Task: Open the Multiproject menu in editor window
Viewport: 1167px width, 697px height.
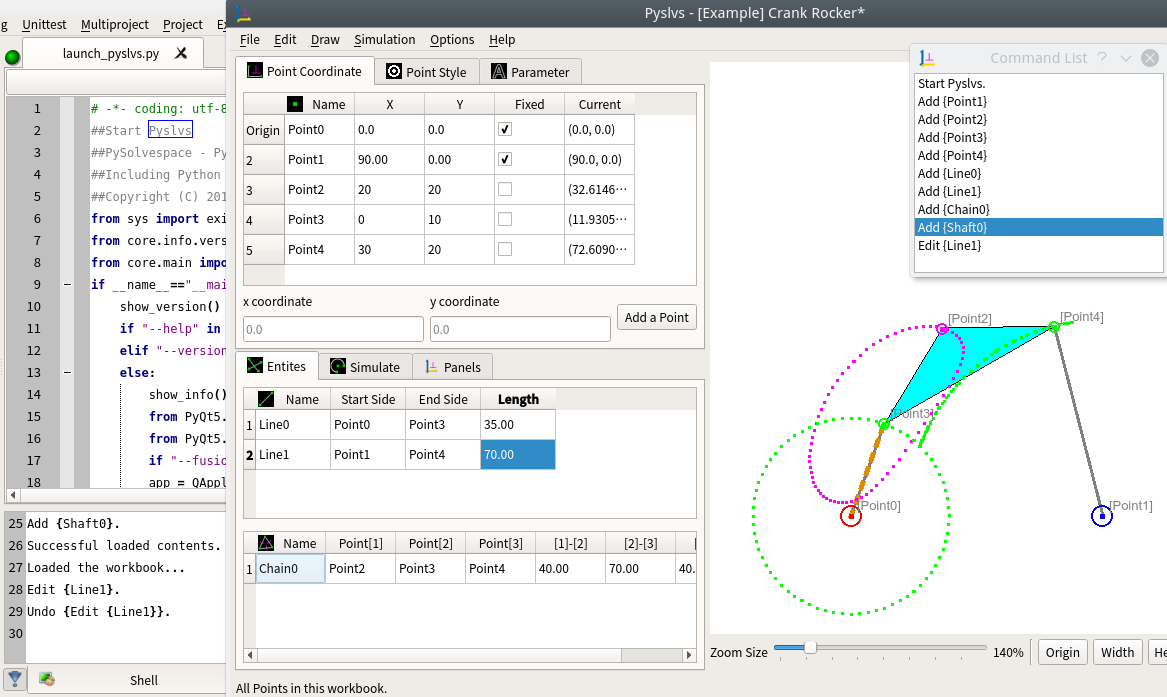Action: click(115, 25)
